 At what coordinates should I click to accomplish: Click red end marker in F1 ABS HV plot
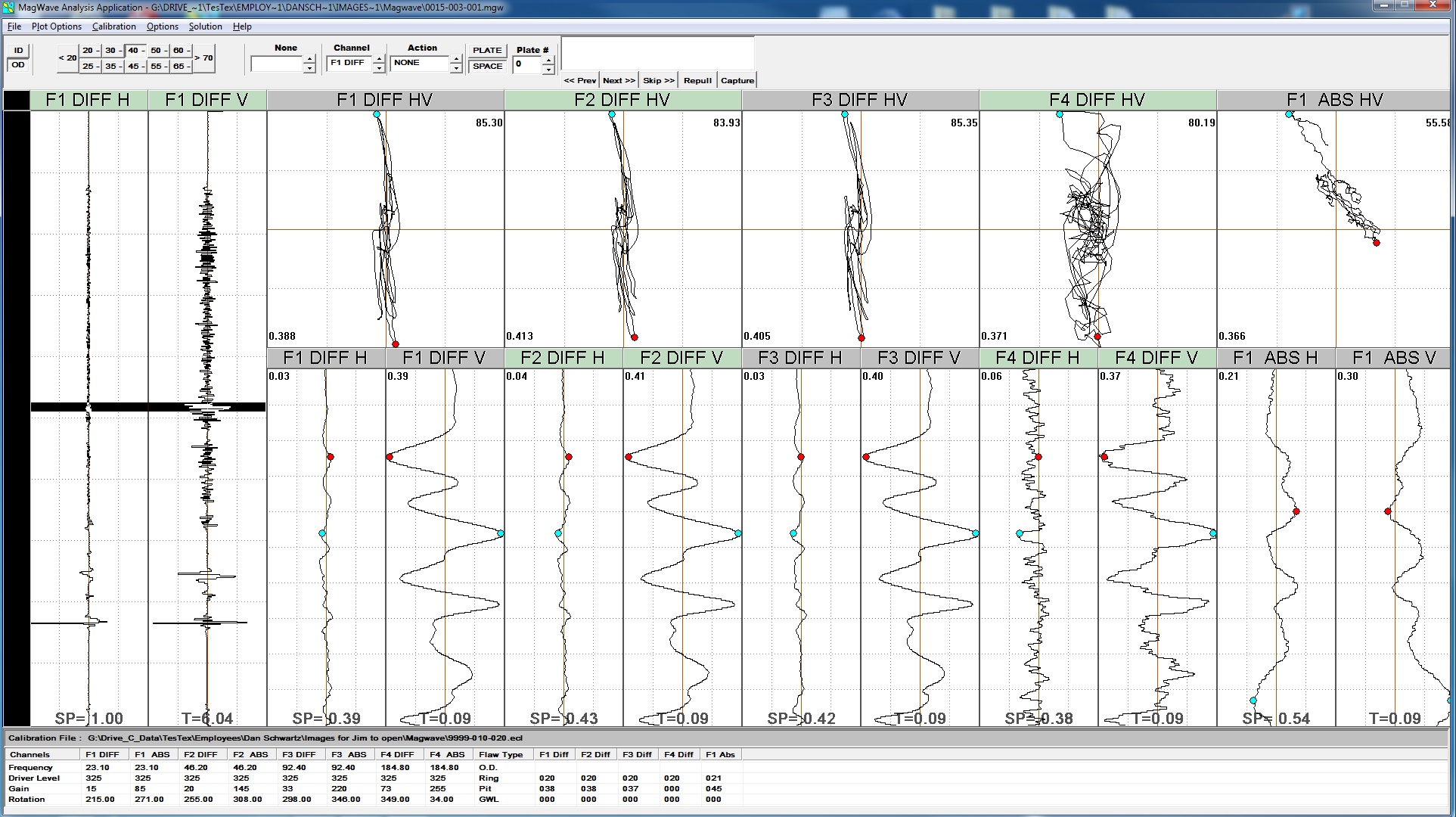click(1377, 243)
